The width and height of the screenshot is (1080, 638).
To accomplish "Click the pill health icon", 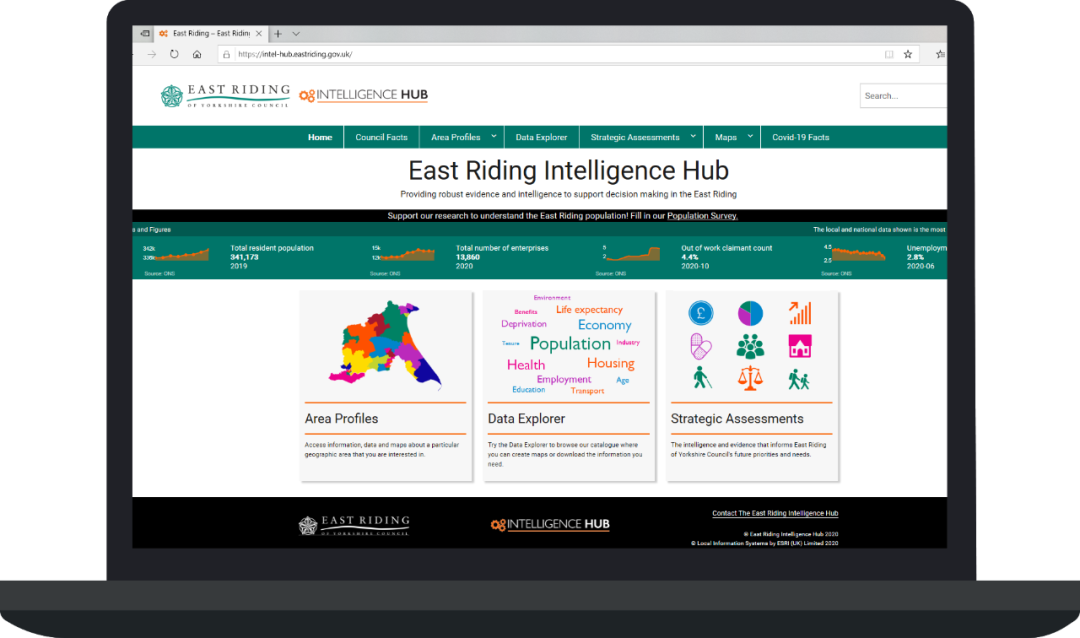I will coord(700,346).
